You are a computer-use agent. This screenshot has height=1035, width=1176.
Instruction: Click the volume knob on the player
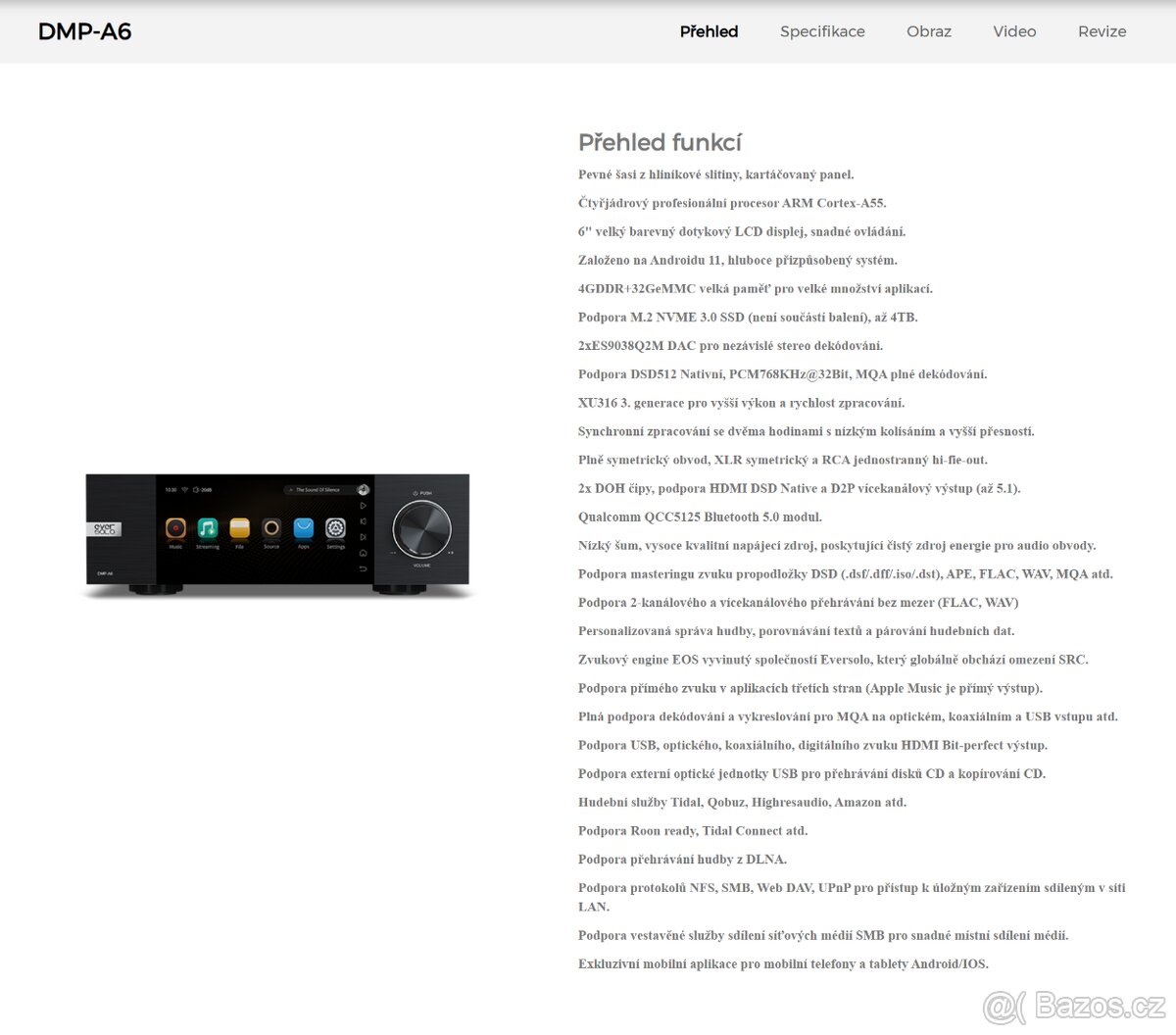[x=422, y=530]
